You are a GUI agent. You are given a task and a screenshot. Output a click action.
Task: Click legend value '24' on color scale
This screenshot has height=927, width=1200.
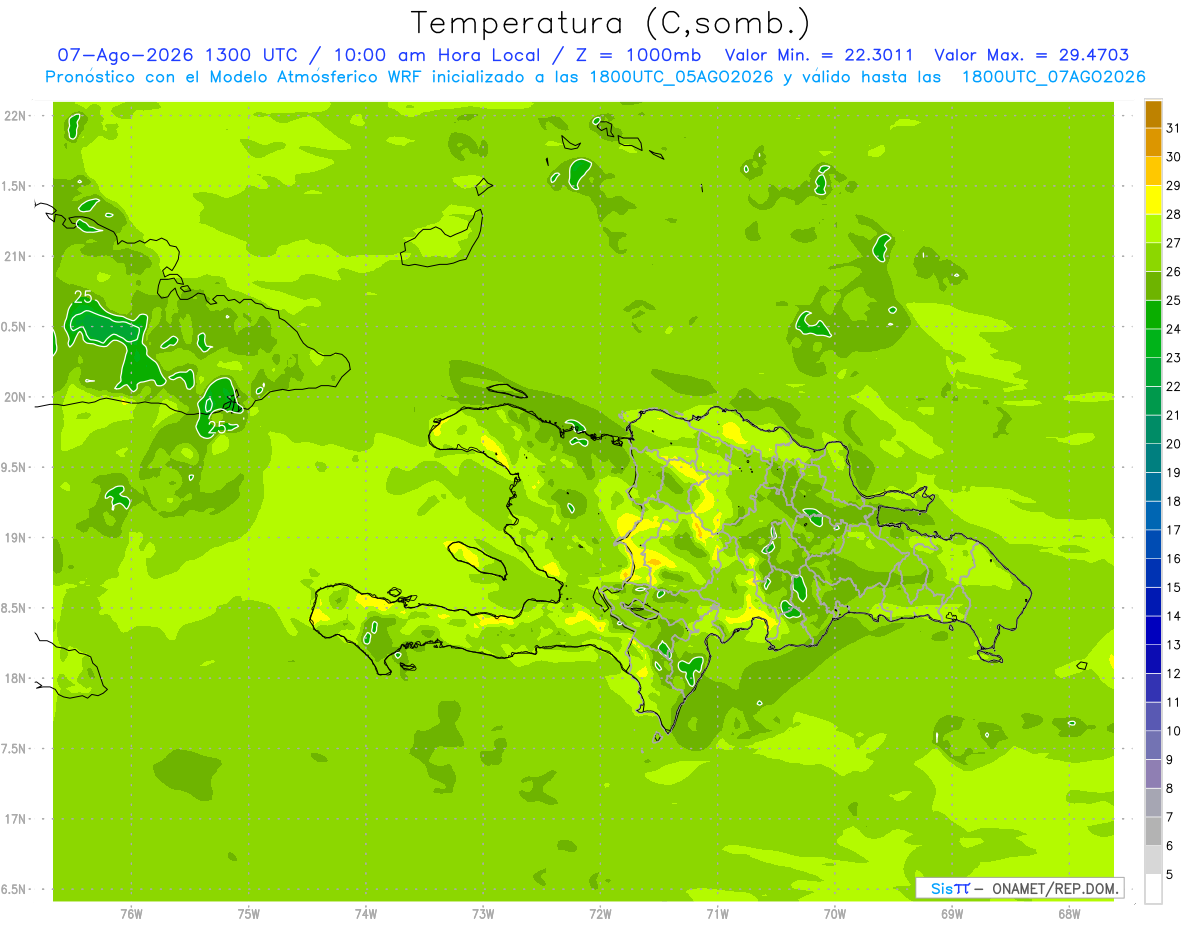(x=1173, y=329)
